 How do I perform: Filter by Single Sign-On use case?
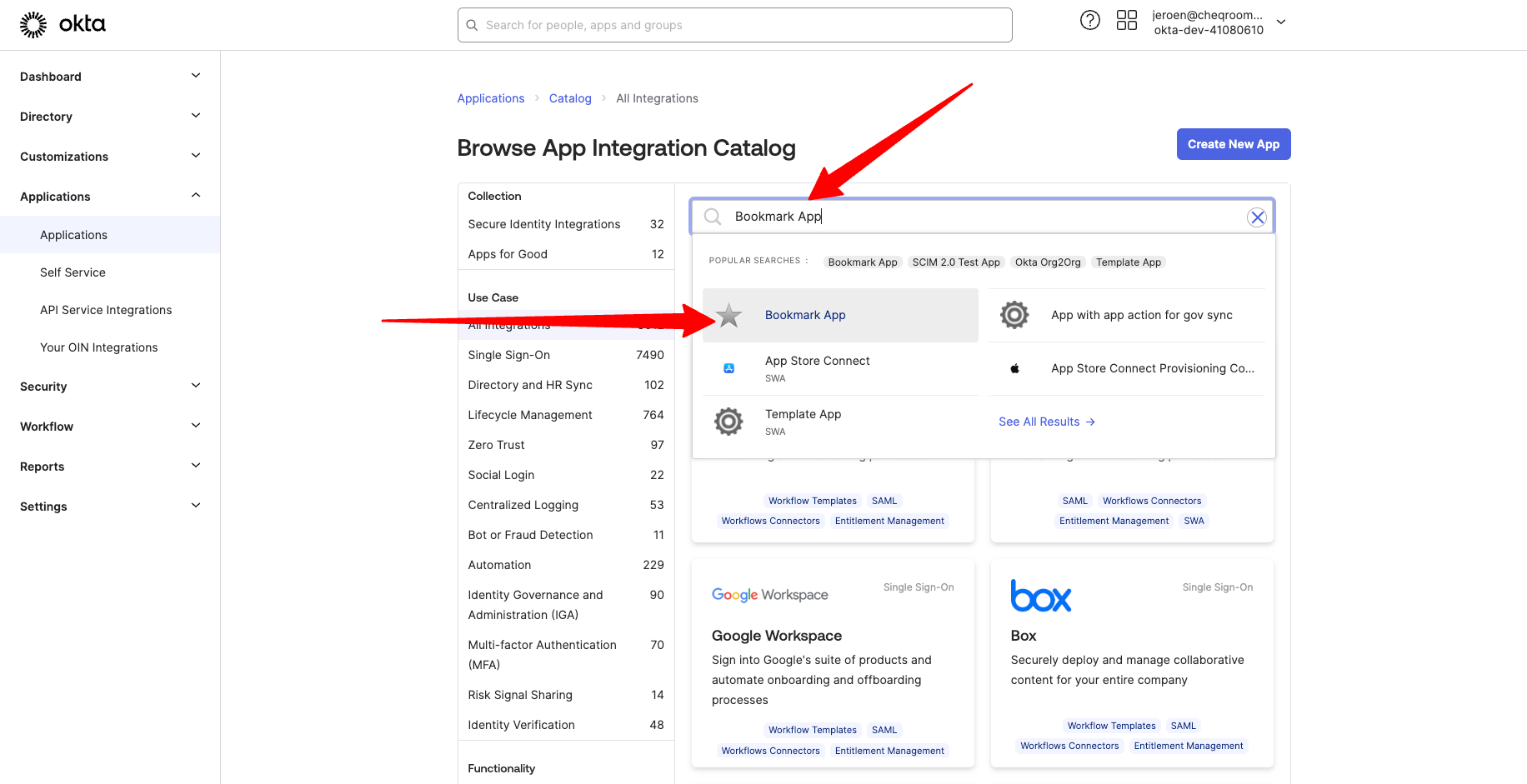[x=508, y=355]
